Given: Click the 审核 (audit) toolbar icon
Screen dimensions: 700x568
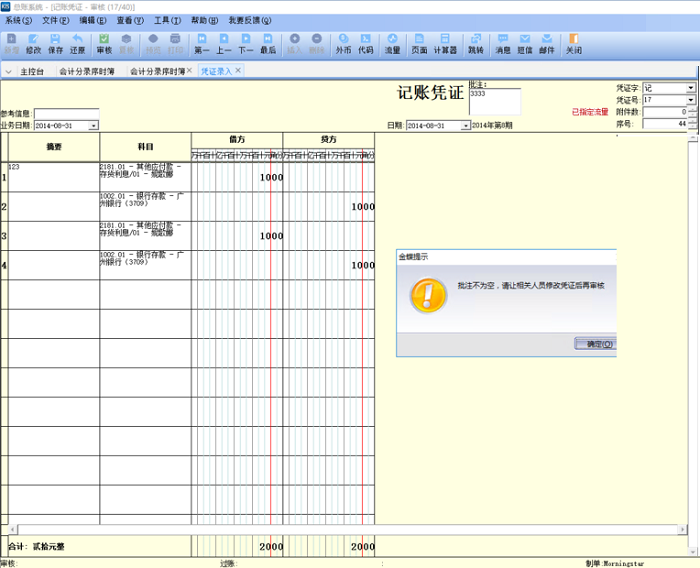Looking at the screenshot, I should click(104, 42).
